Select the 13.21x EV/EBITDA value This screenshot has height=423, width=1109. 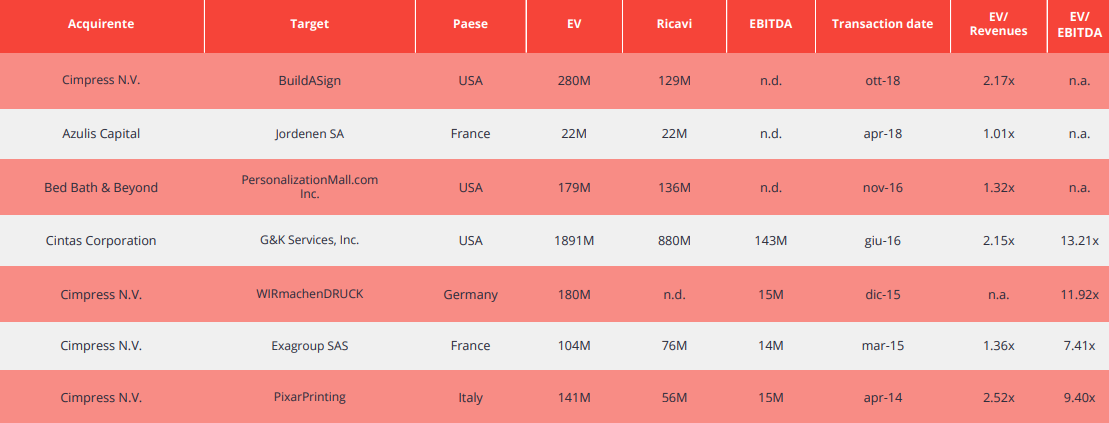[x=1079, y=241]
